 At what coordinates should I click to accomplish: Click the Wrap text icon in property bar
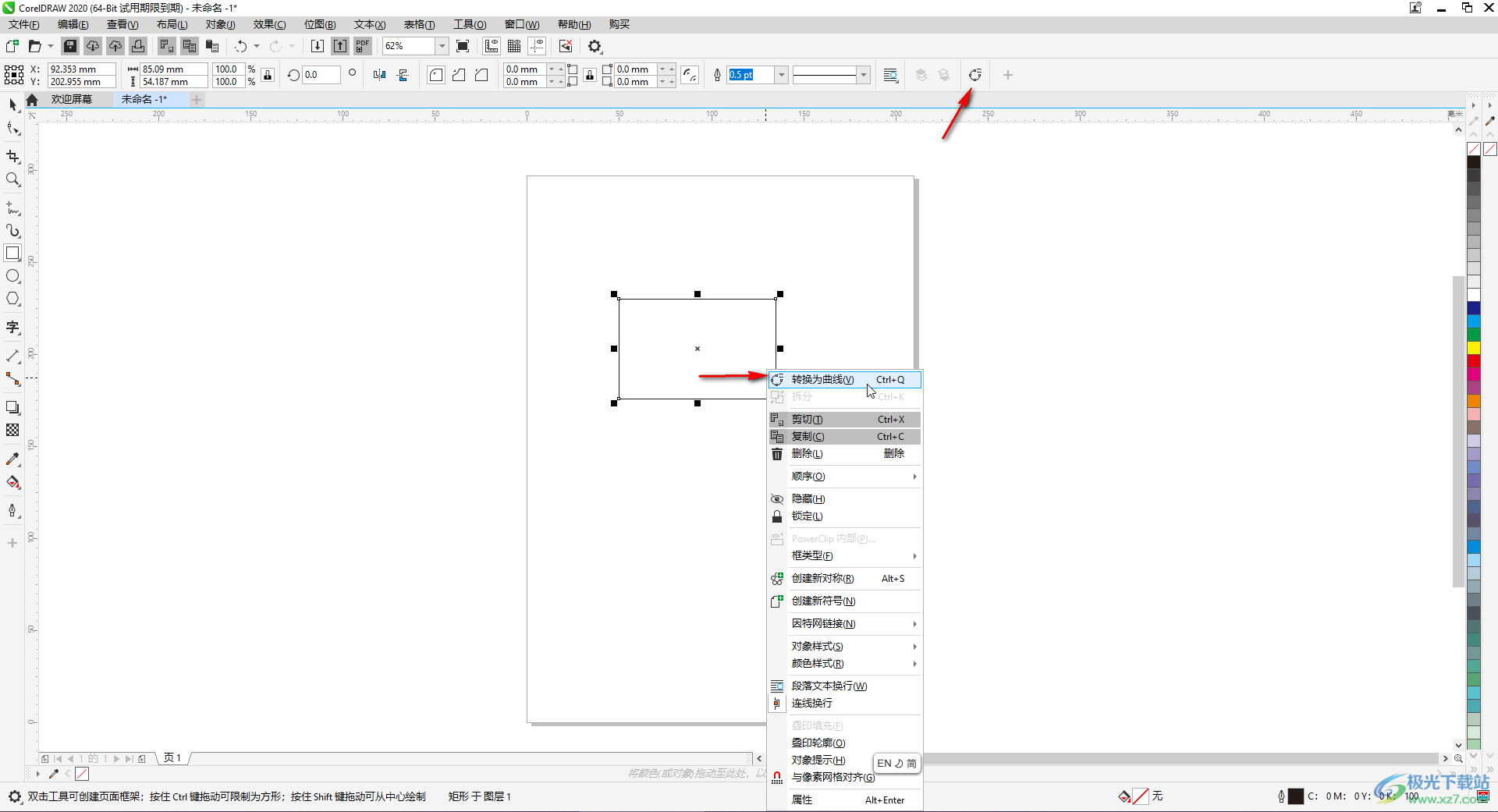point(890,75)
